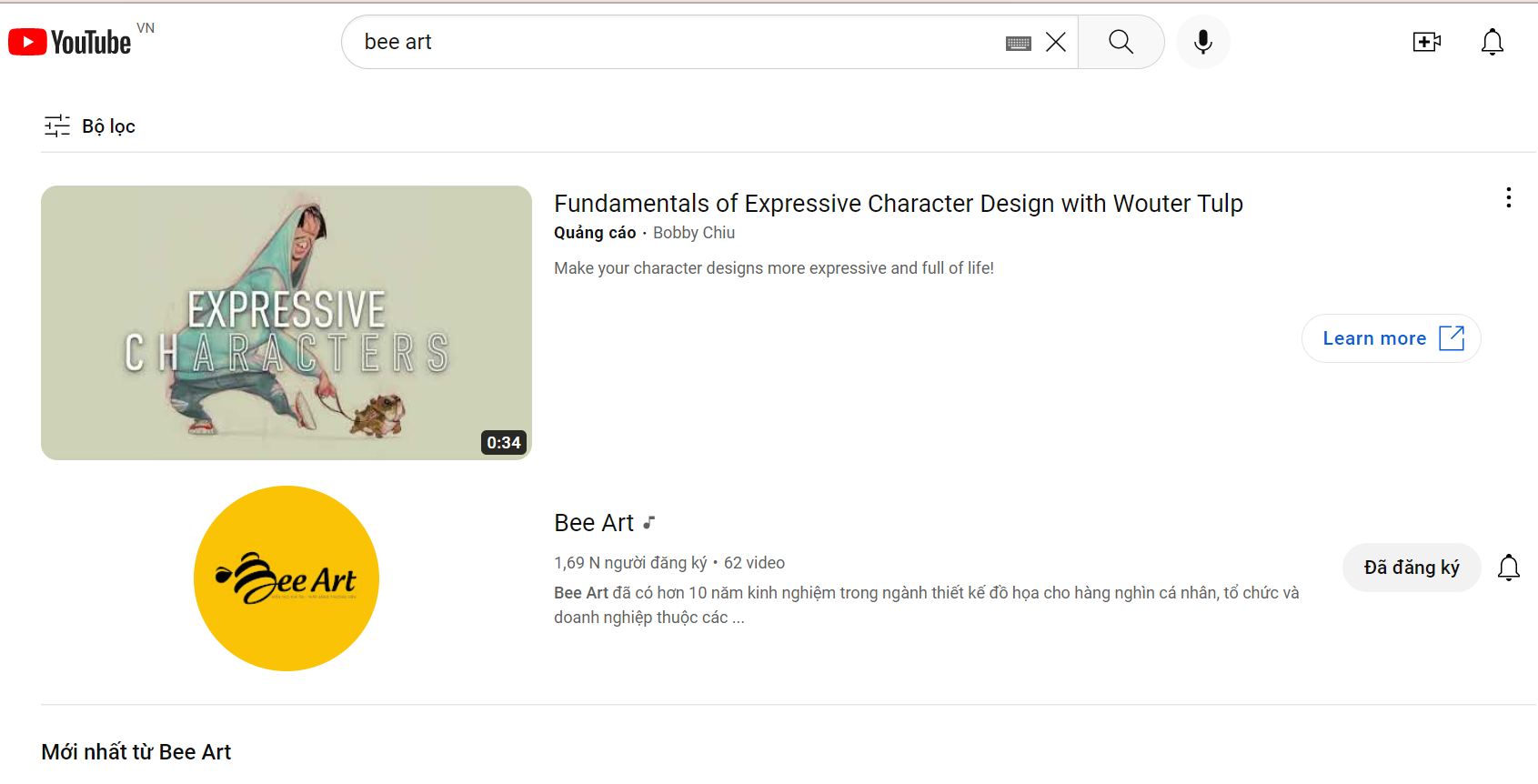This screenshot has height=784, width=1538.
Task: Click the '62 video' count text
Action: (x=754, y=563)
